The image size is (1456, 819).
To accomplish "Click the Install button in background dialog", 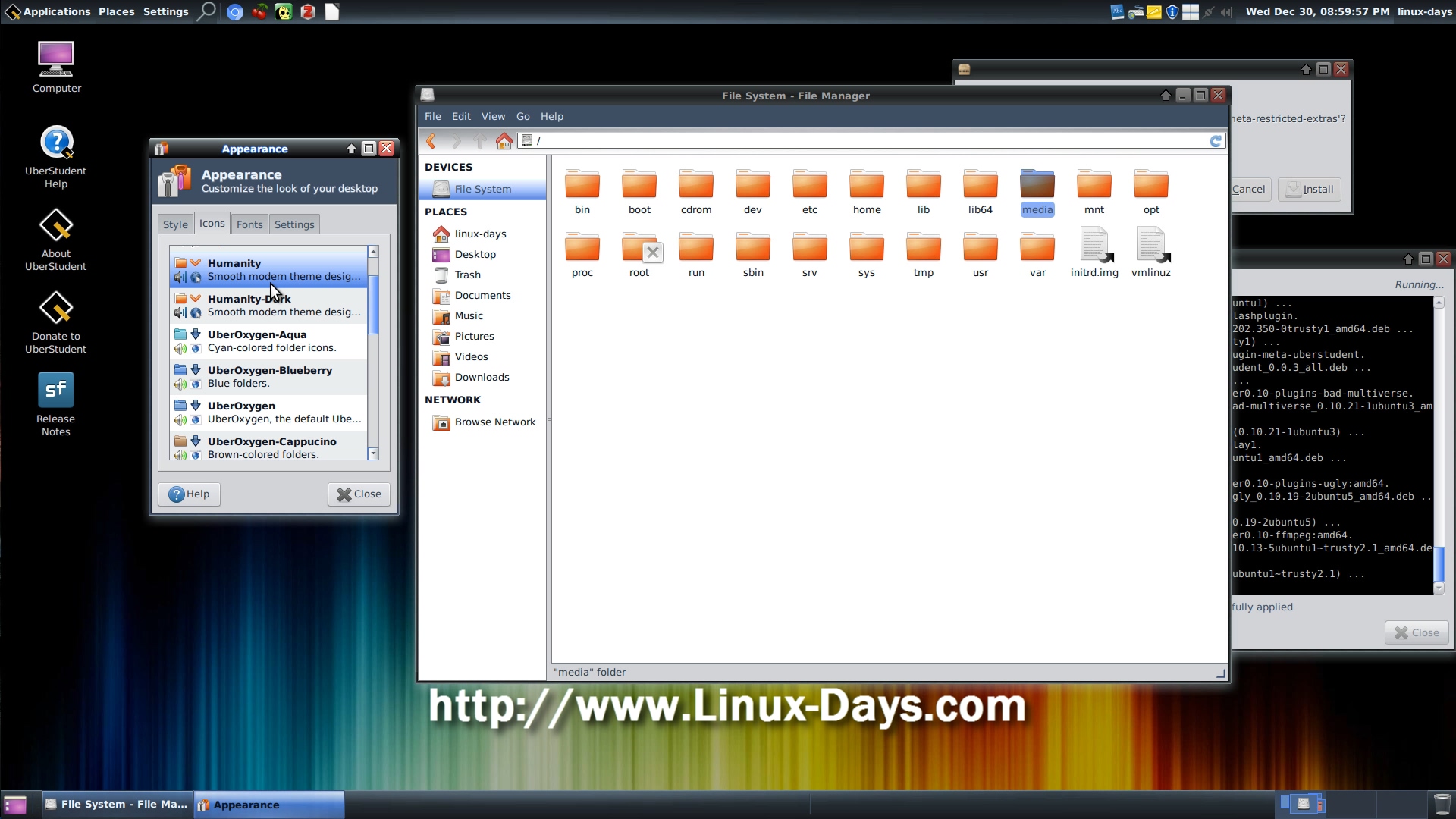I will tap(1310, 190).
